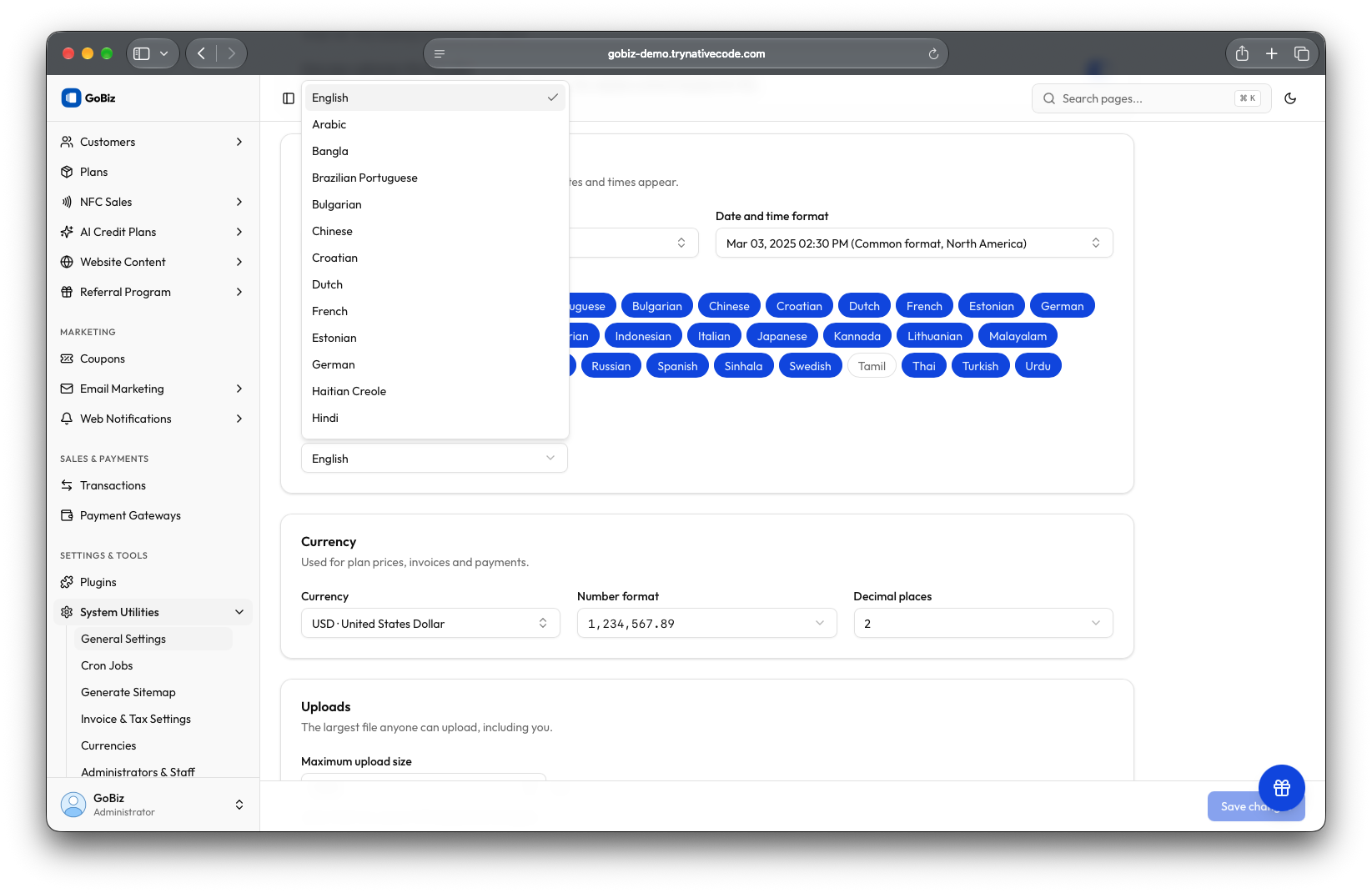Collapse the System Utilities section

[x=153, y=612]
